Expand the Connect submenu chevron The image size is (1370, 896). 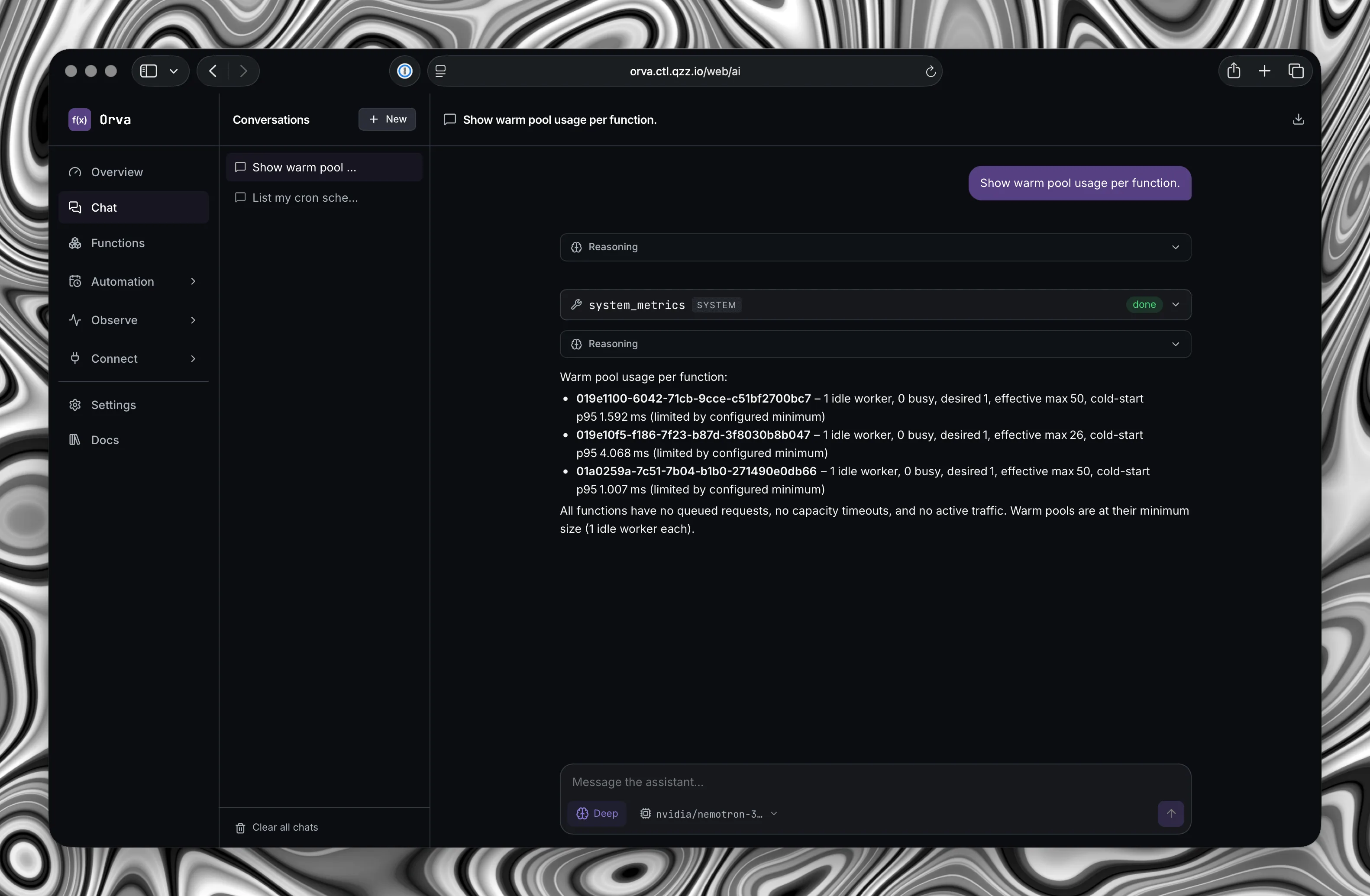pyautogui.click(x=194, y=358)
